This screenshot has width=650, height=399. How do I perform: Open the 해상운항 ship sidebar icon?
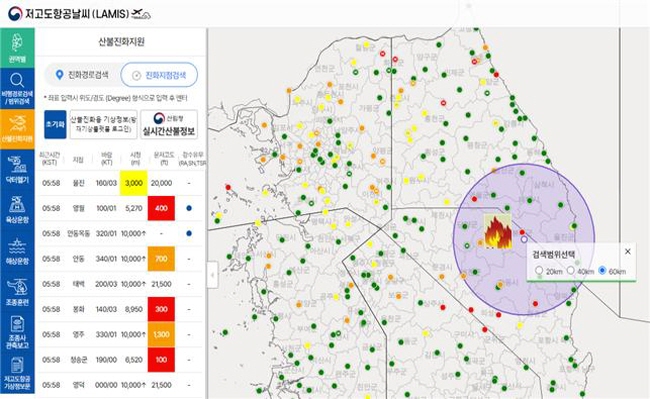click(17, 250)
